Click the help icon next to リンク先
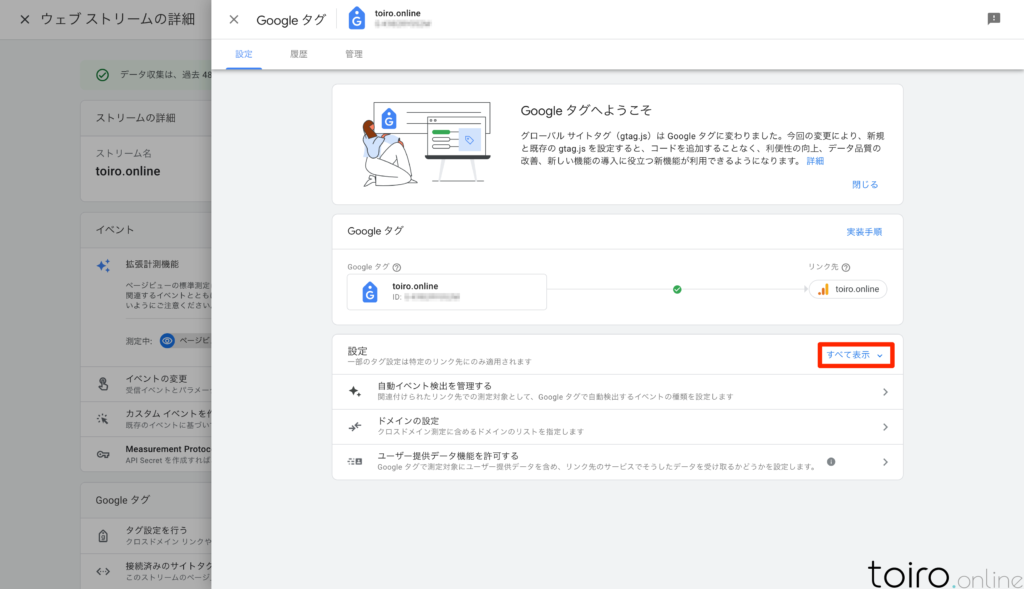The image size is (1024, 589). pyautogui.click(x=846, y=267)
